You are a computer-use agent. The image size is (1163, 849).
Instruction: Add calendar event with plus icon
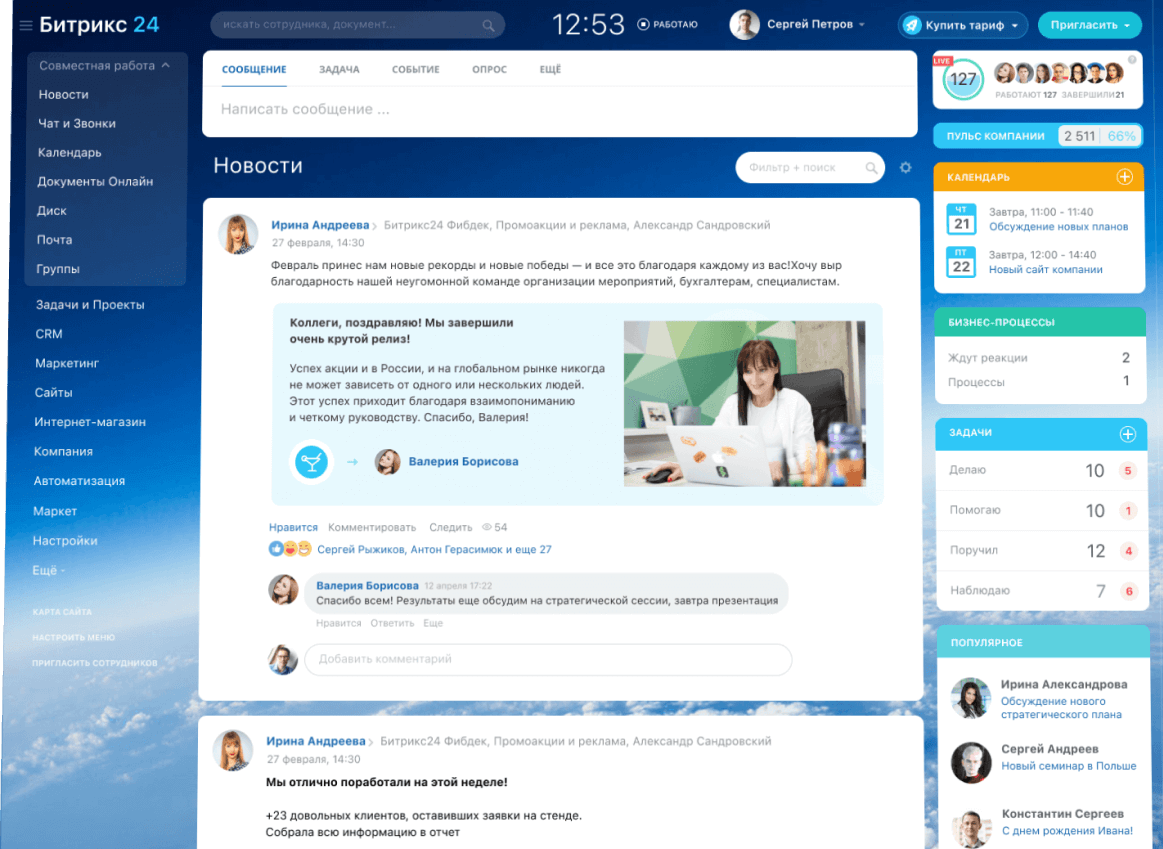[x=1124, y=177]
